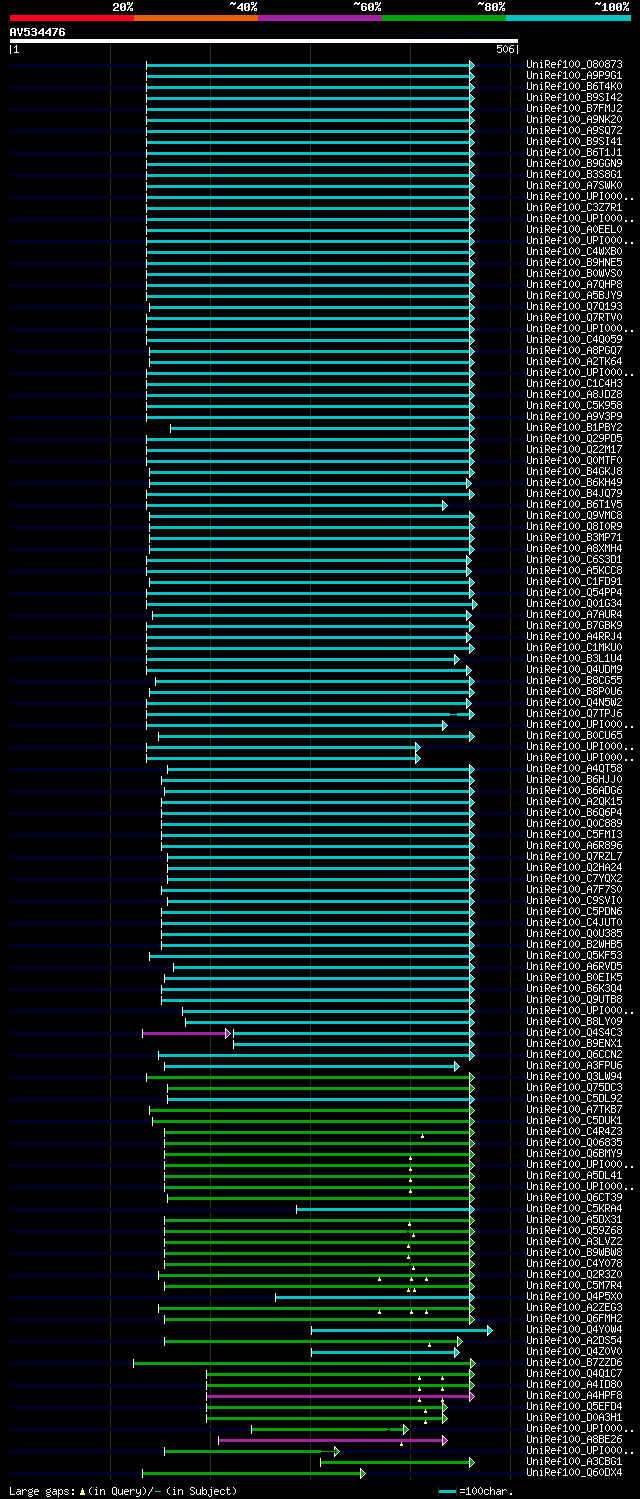Click the query end position 506

(x=505, y=49)
